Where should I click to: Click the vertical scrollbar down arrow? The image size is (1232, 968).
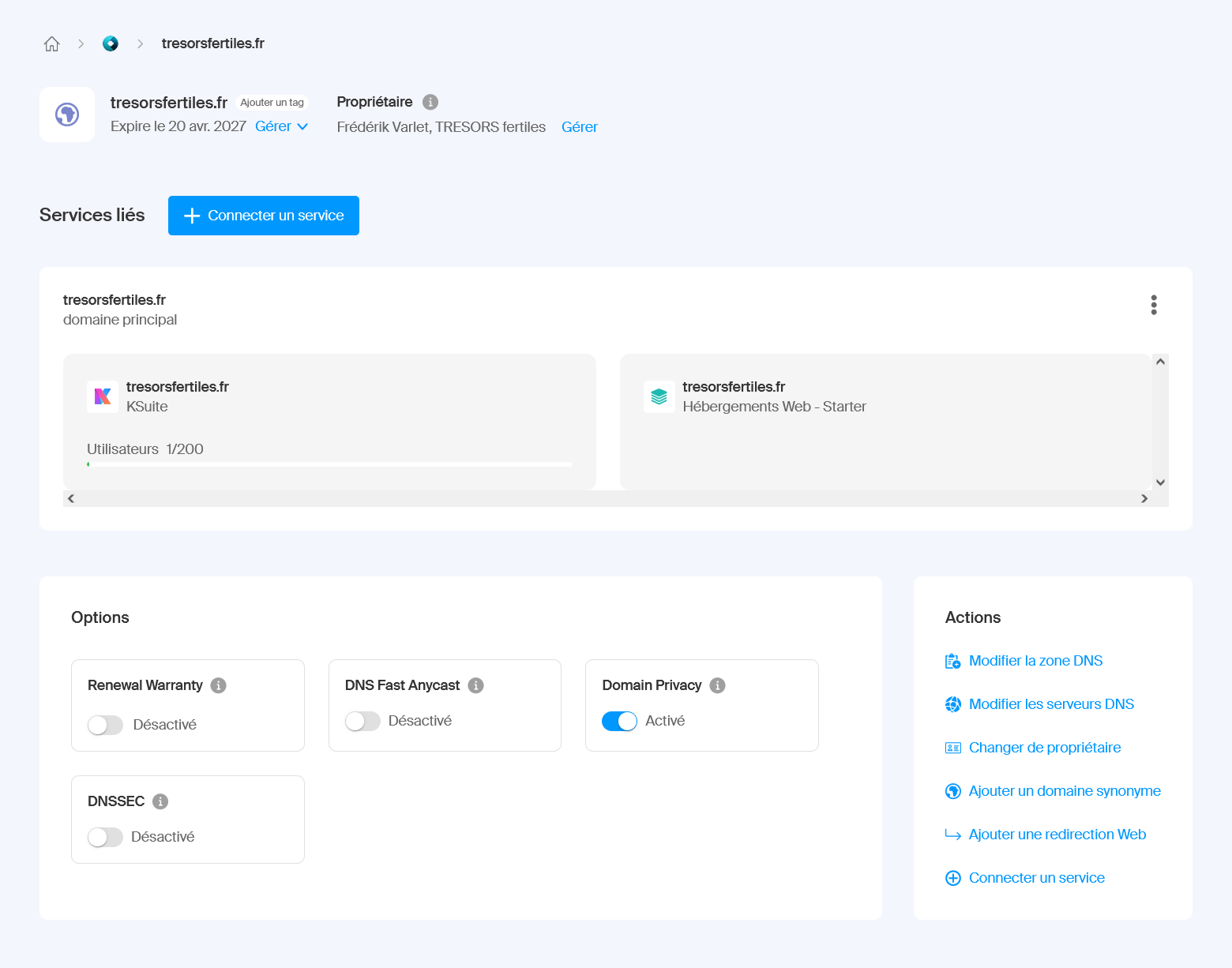(1160, 482)
